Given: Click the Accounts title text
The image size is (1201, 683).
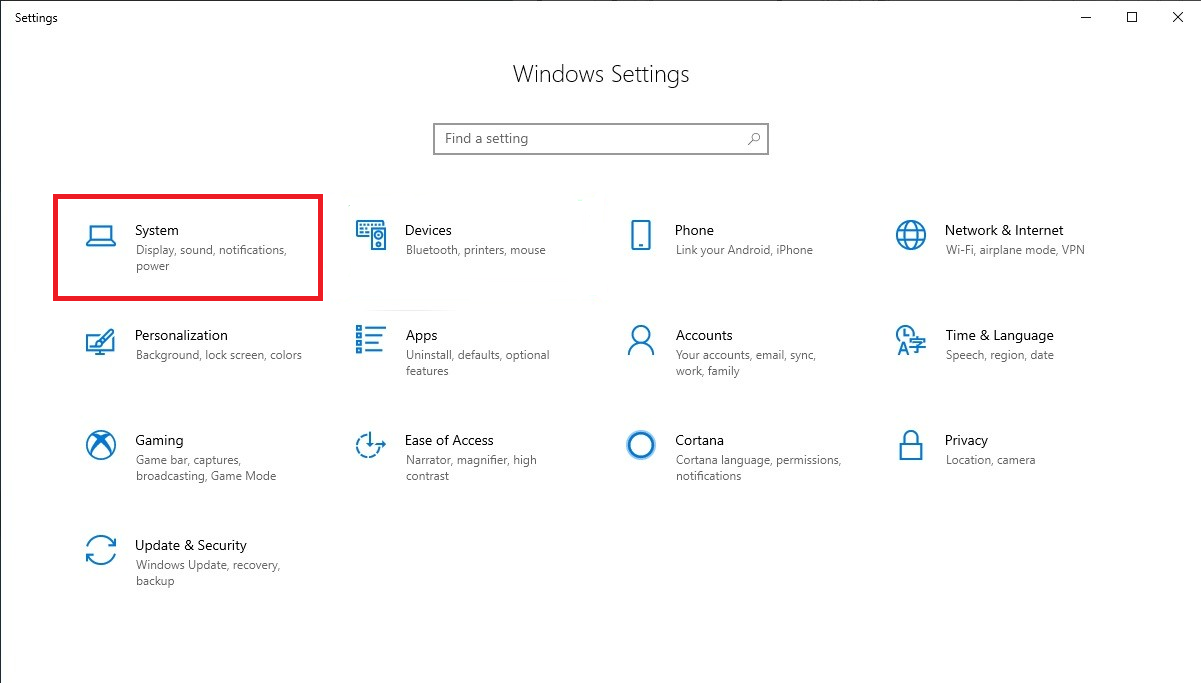Looking at the screenshot, I should [x=704, y=335].
